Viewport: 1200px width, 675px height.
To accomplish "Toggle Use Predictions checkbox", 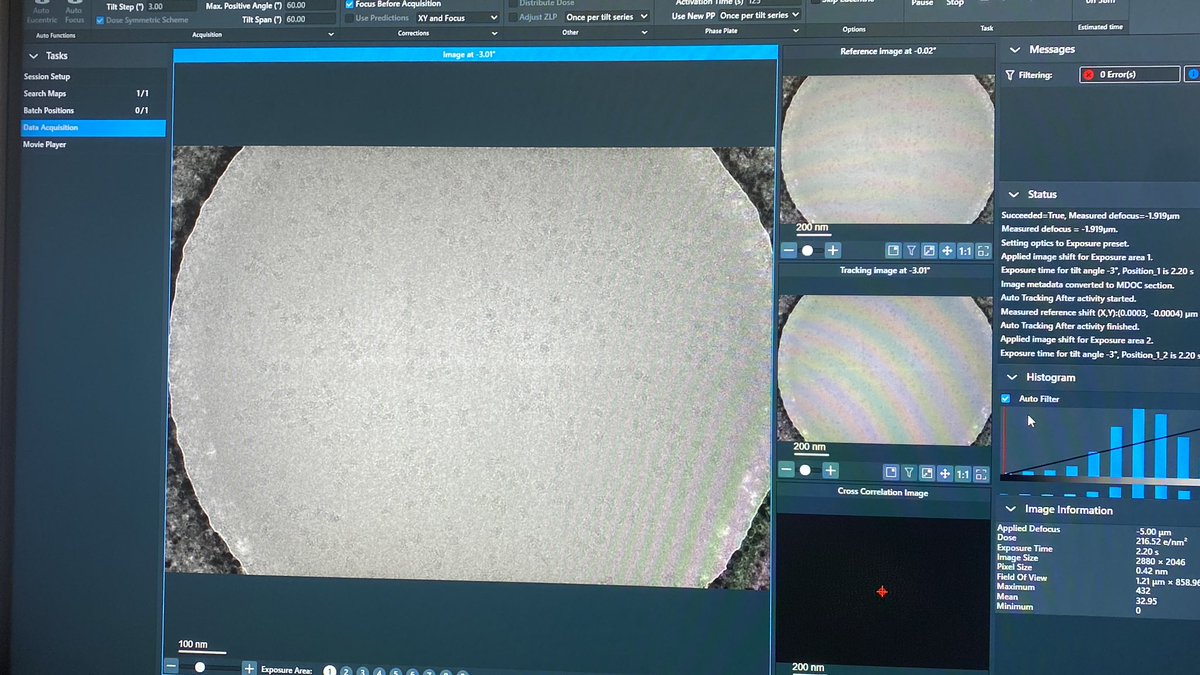I will tap(349, 18).
